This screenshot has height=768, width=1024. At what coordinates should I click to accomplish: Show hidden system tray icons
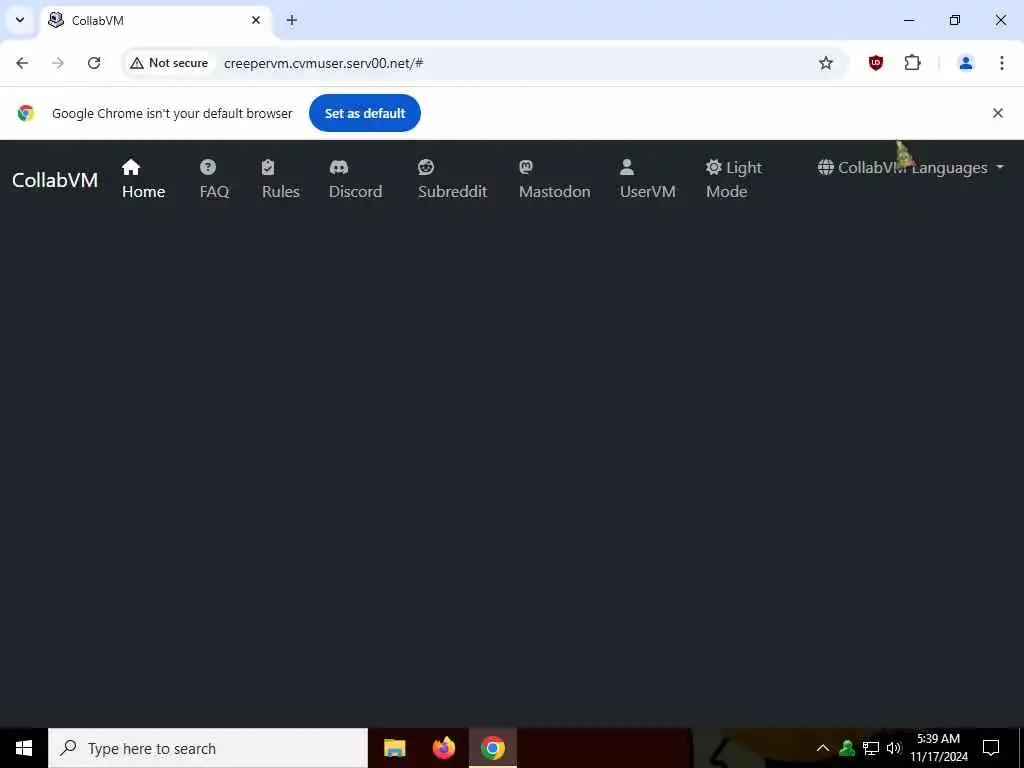[x=822, y=748]
